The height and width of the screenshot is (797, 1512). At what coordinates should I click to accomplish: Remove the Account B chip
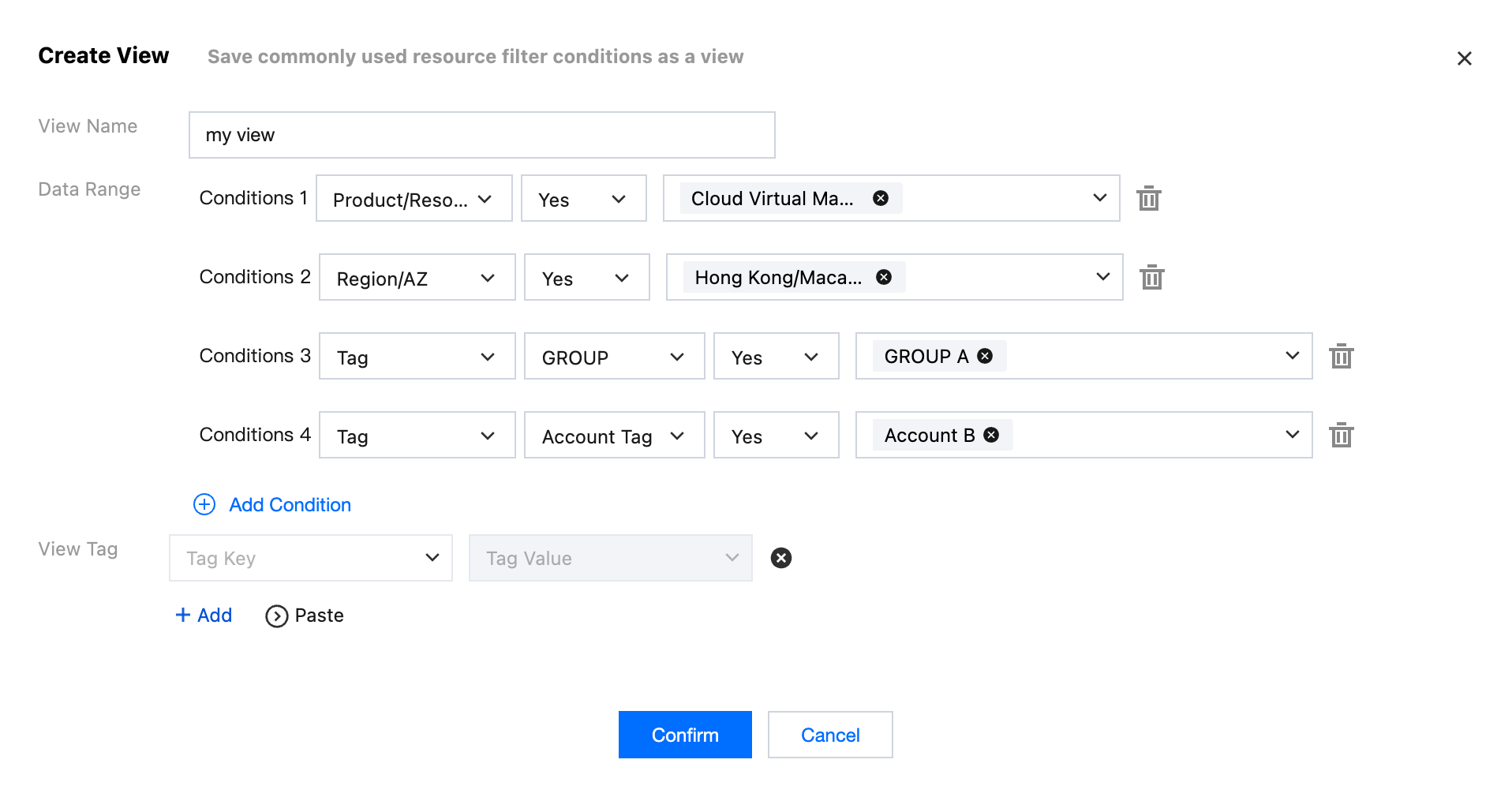click(991, 435)
